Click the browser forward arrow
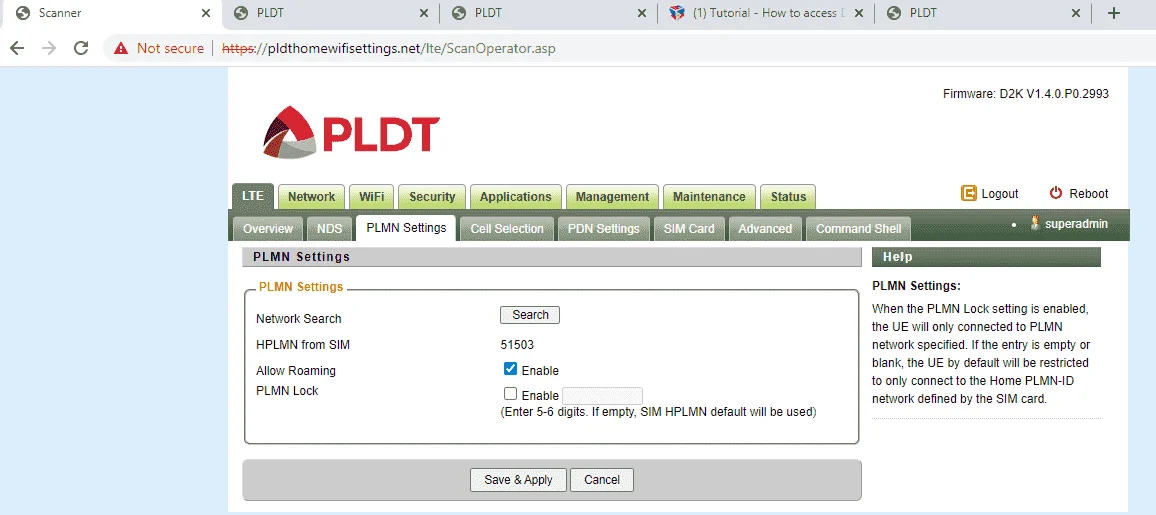 (x=49, y=48)
